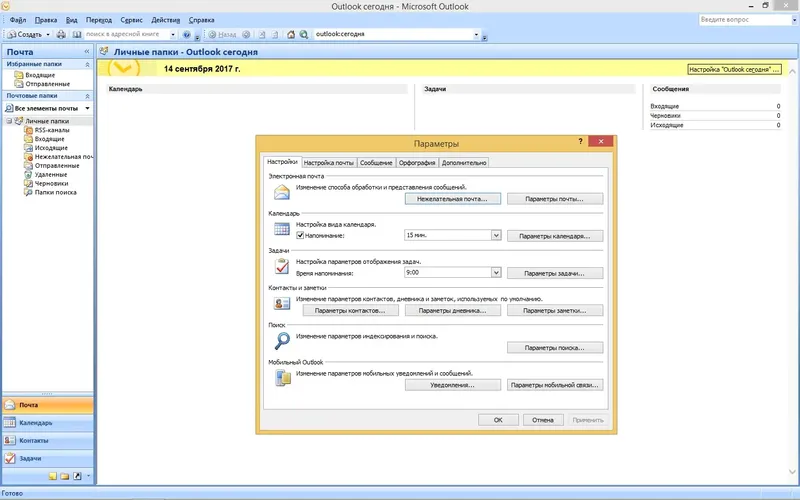Click the Параметры календаря... button
The image size is (800, 500).
coord(555,236)
